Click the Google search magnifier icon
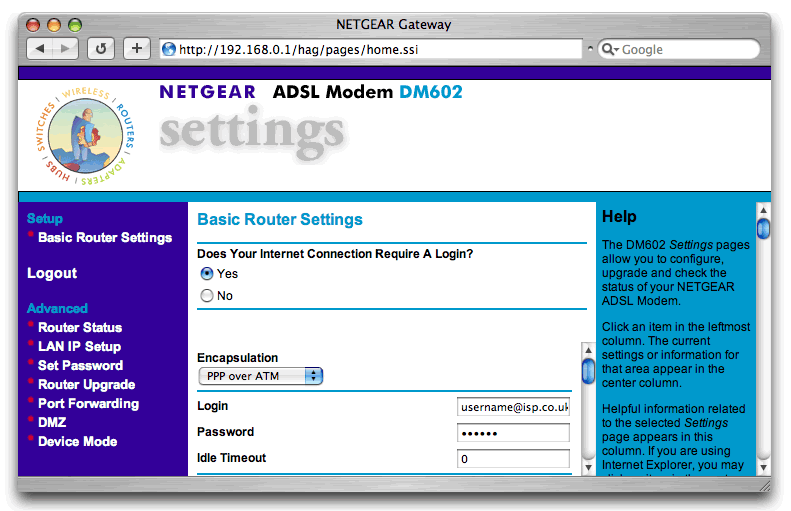791x511 pixels. click(x=609, y=49)
